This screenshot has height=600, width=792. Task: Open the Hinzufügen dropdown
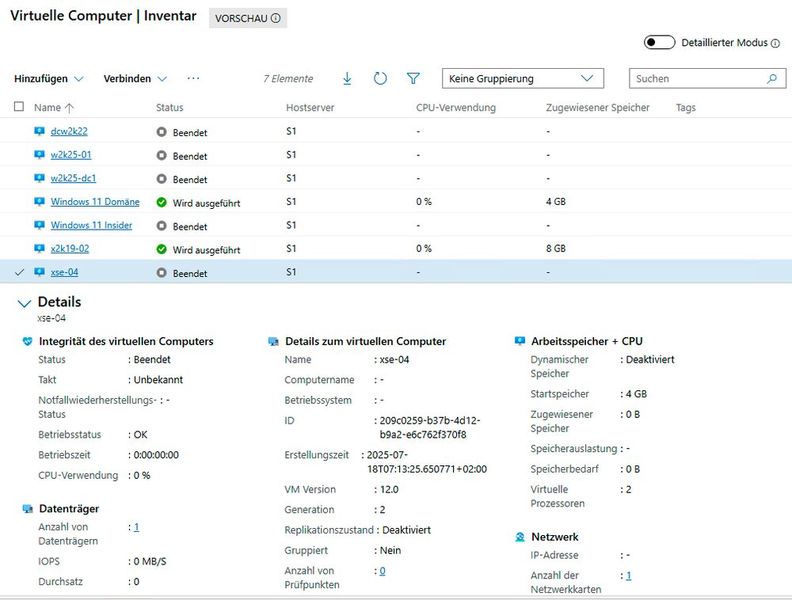48,79
